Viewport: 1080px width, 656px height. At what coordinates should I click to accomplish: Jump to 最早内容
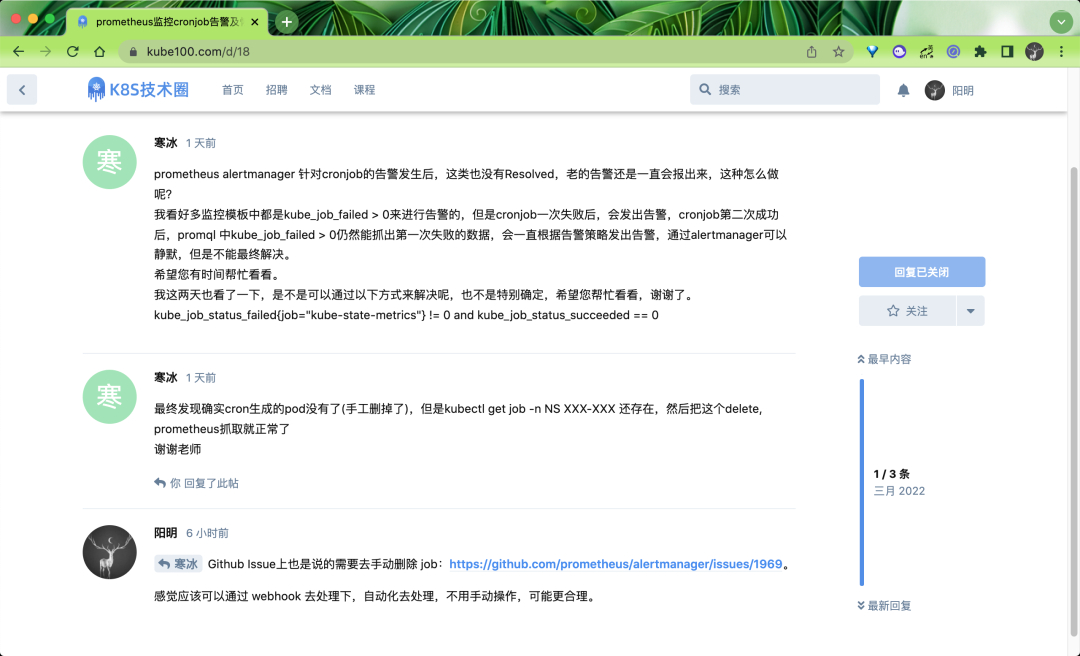coord(884,359)
